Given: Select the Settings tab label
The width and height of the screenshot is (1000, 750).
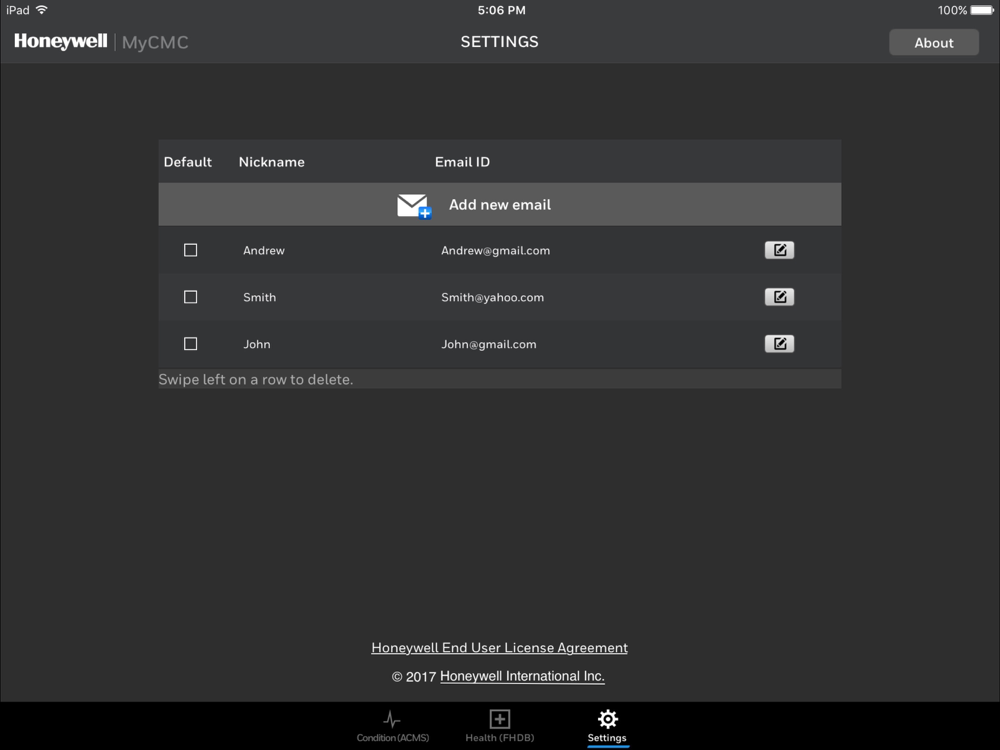Looking at the screenshot, I should pos(607,738).
